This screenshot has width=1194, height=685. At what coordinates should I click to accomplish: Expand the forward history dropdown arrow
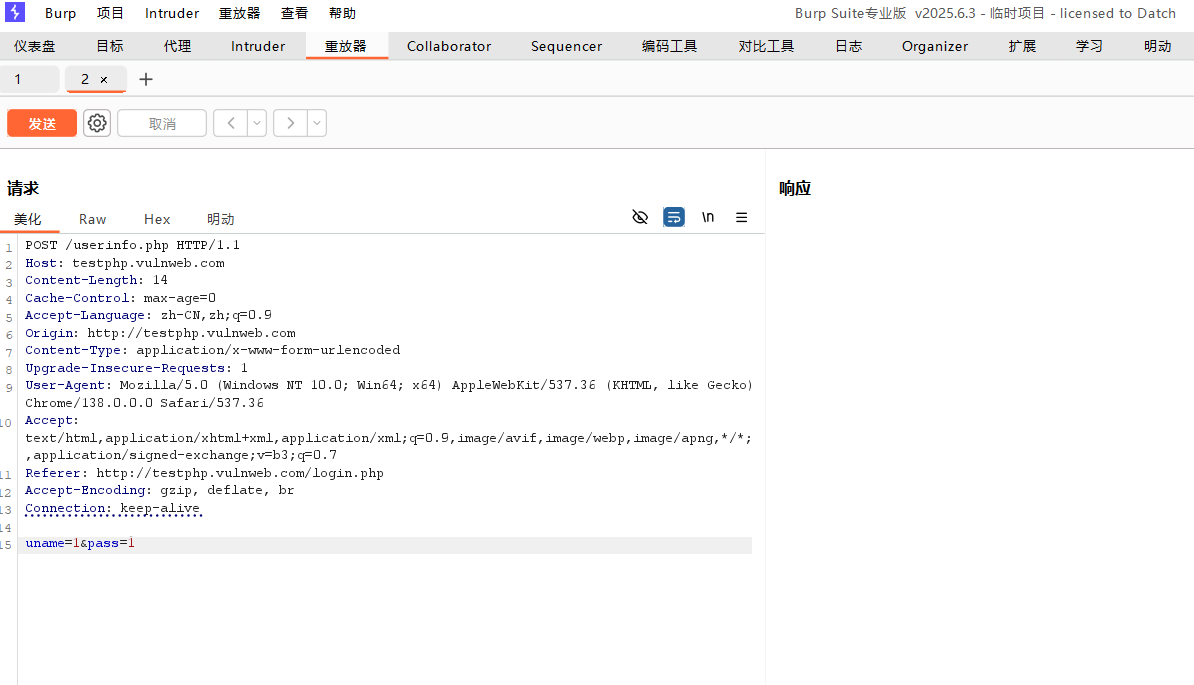pyautogui.click(x=317, y=123)
